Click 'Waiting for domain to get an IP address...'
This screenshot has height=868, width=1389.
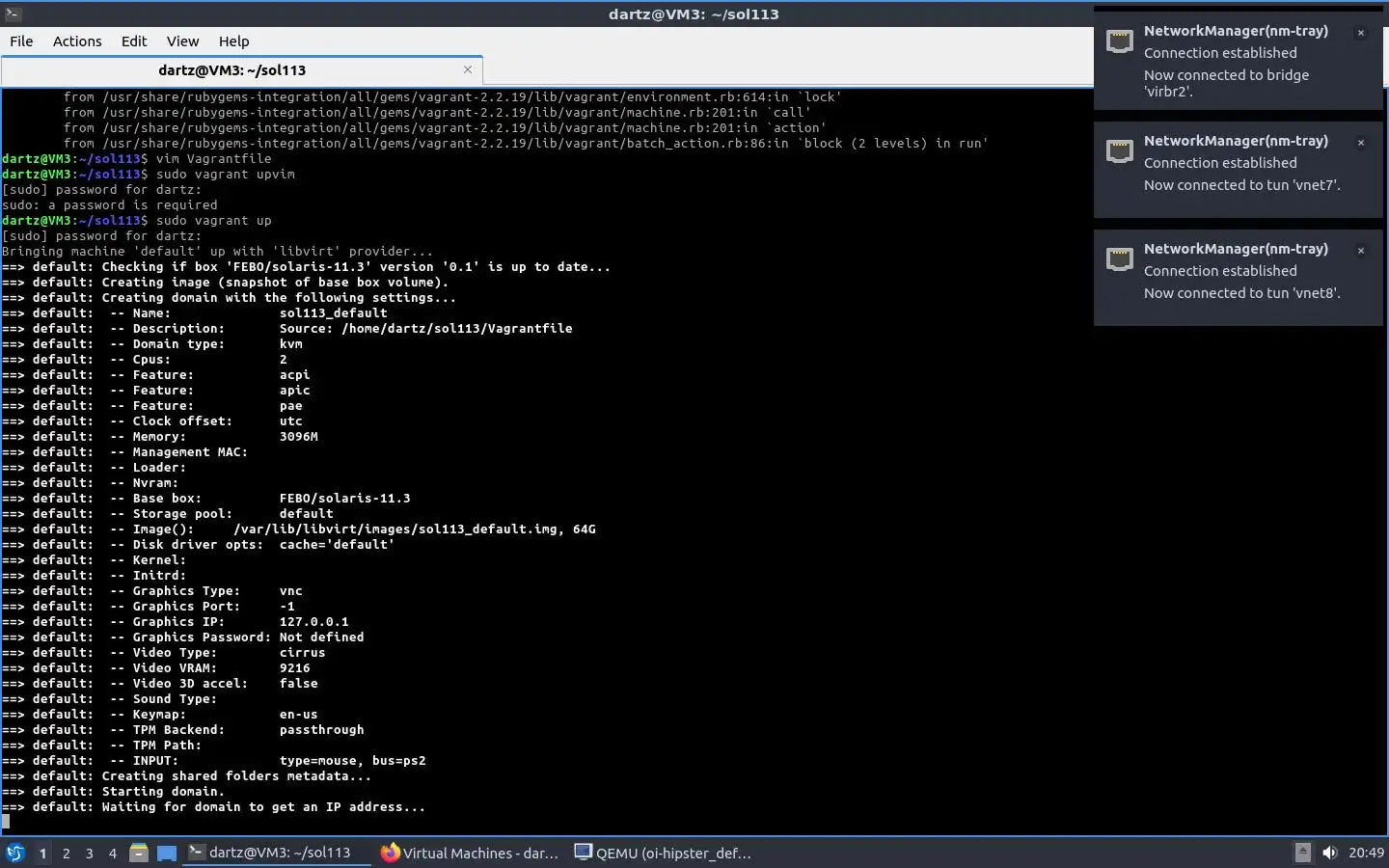tap(263, 807)
